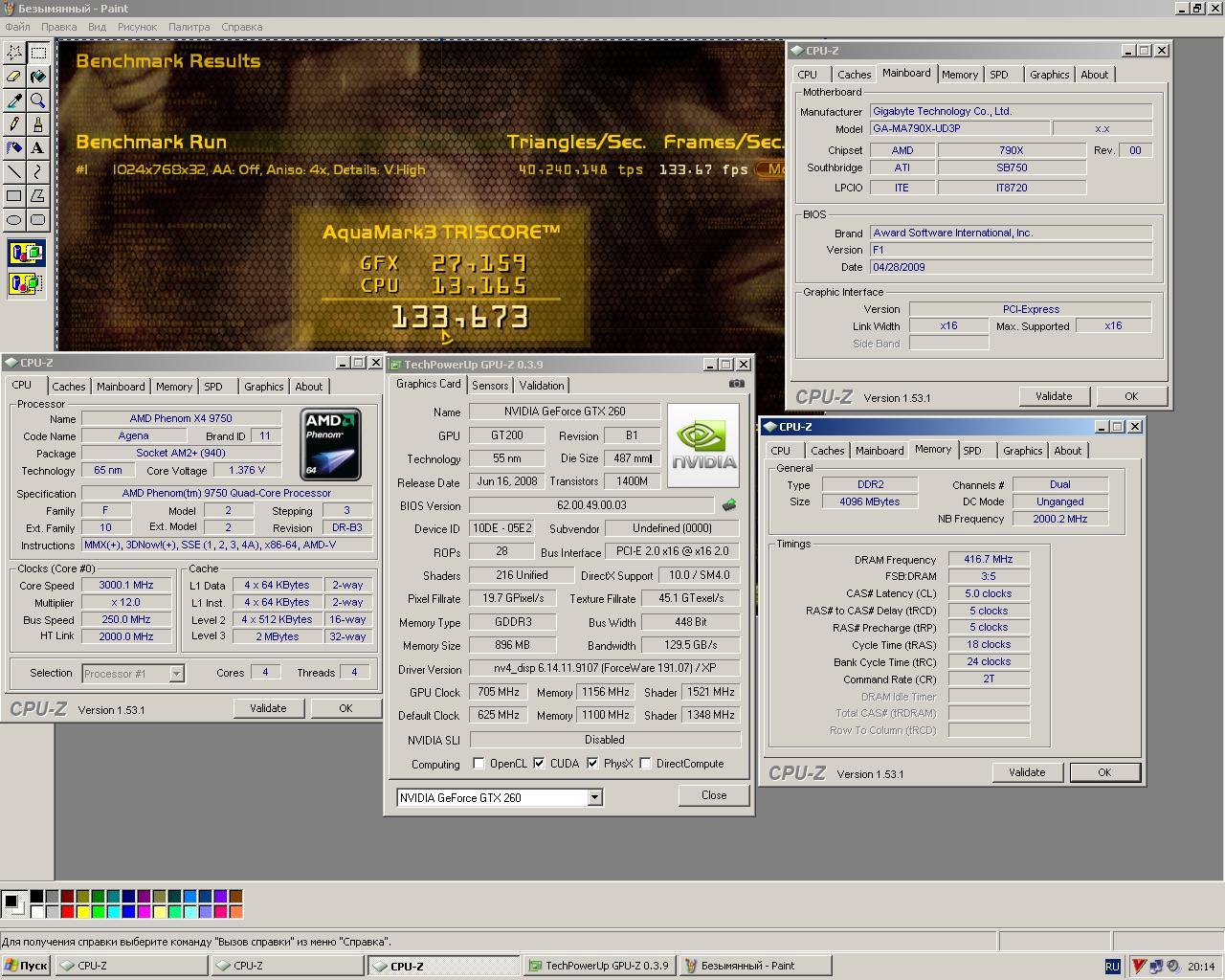1225x980 pixels.
Task: Set transparent selection mode option
Action: tap(26, 283)
